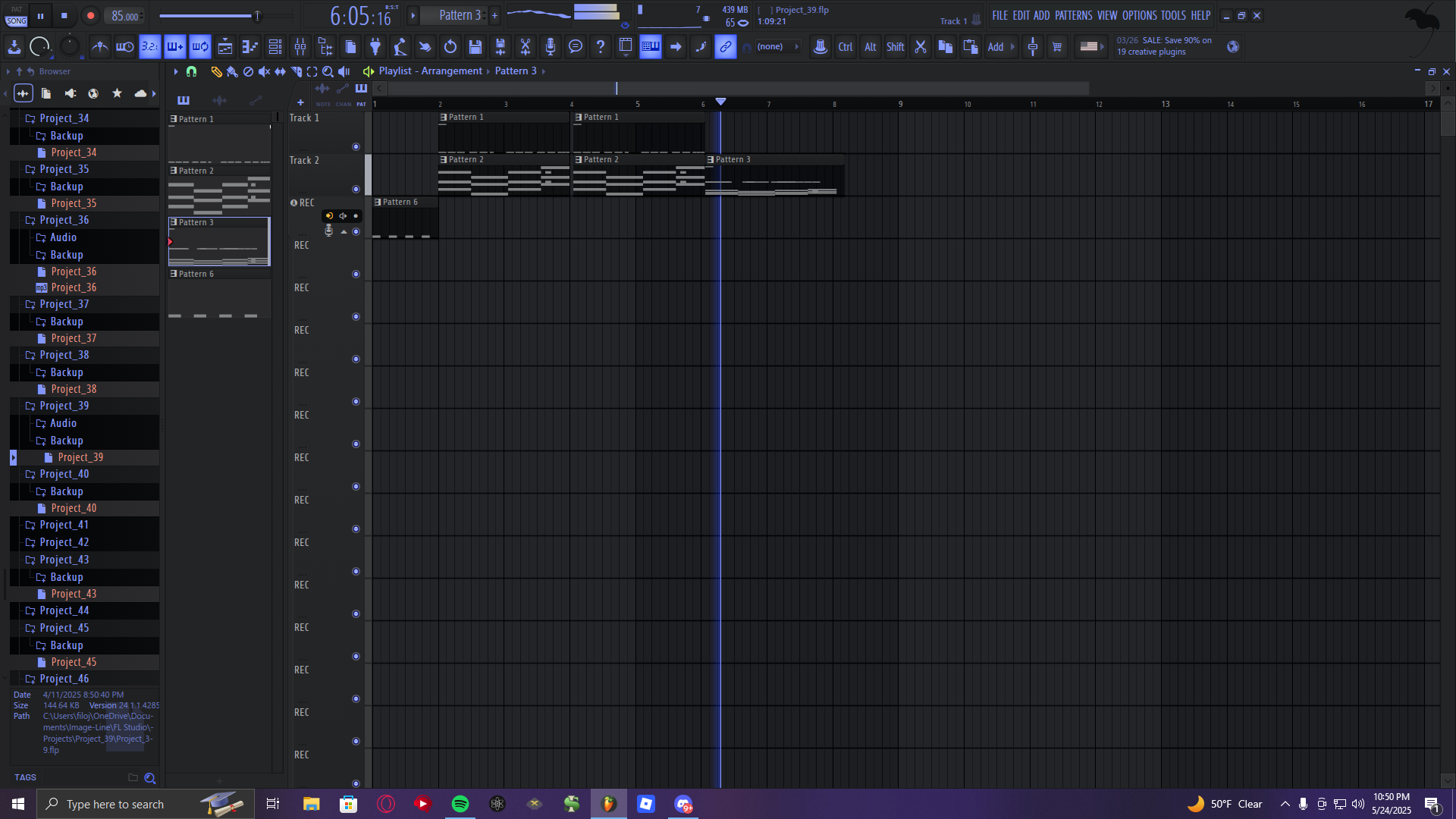Mute Track 2 using its toggle
The width and height of the screenshot is (1456, 819).
pyautogui.click(x=356, y=189)
